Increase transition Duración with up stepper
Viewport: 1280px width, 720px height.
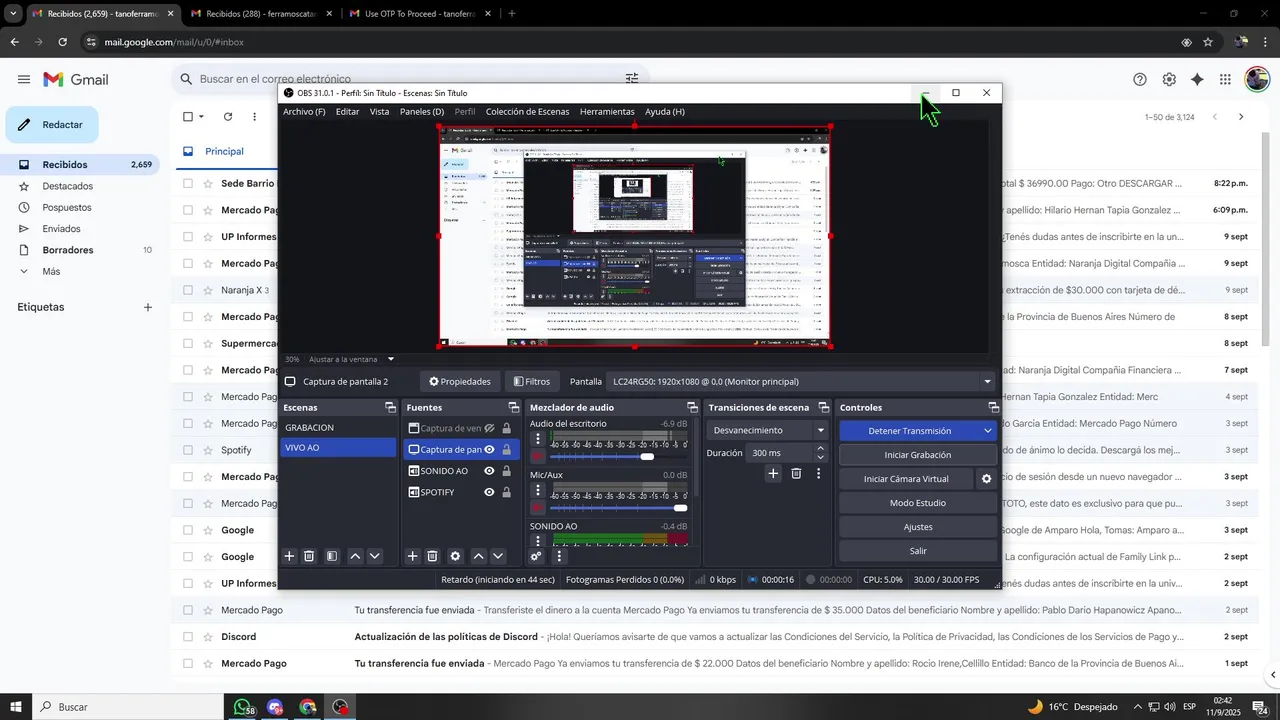tap(821, 449)
